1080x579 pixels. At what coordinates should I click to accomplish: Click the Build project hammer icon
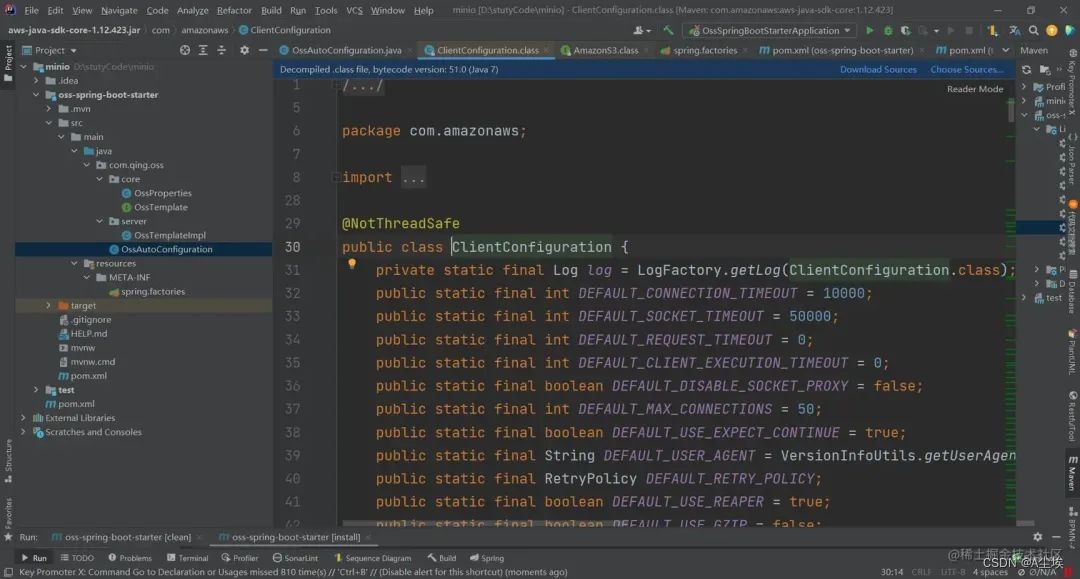[x=668, y=31]
